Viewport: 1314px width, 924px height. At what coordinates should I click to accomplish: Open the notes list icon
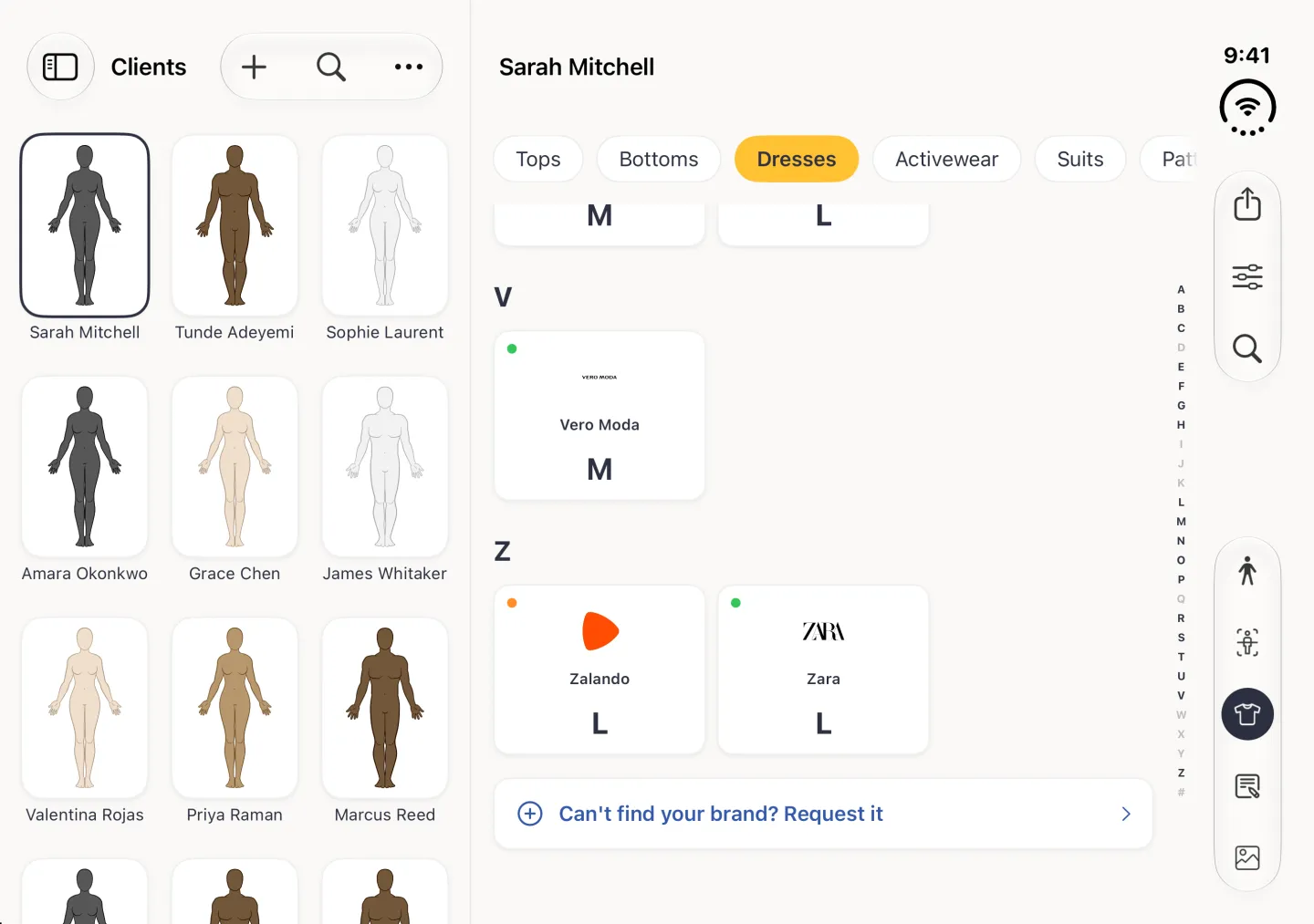point(1247,785)
